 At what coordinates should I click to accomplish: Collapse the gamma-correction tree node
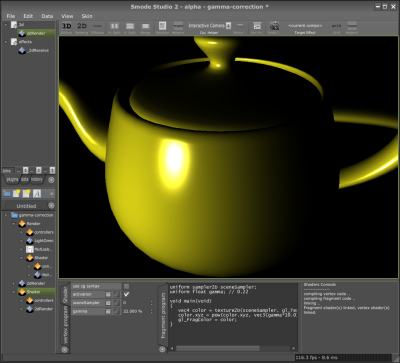[x=6, y=215]
